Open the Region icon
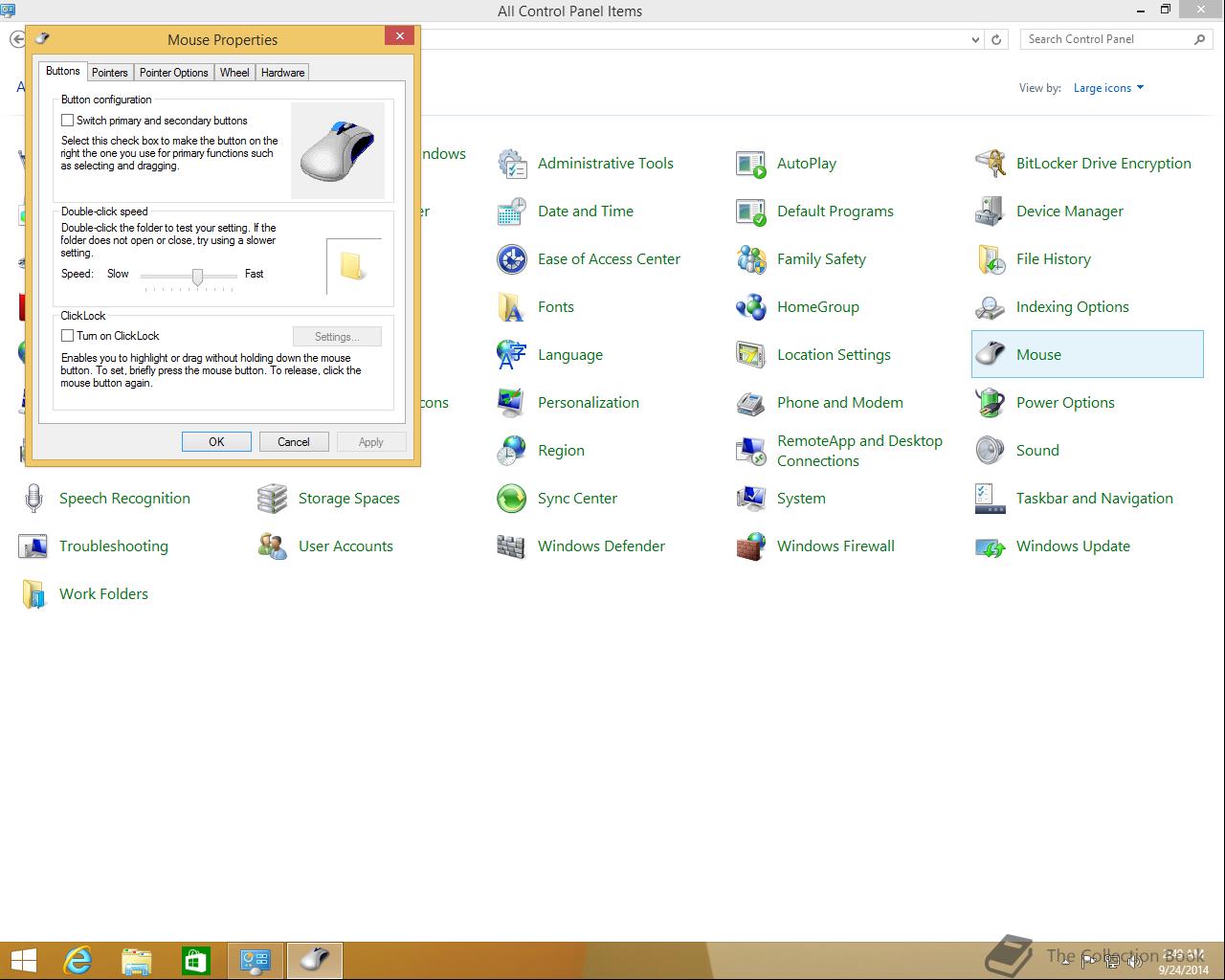The height and width of the screenshot is (980, 1225). click(512, 451)
